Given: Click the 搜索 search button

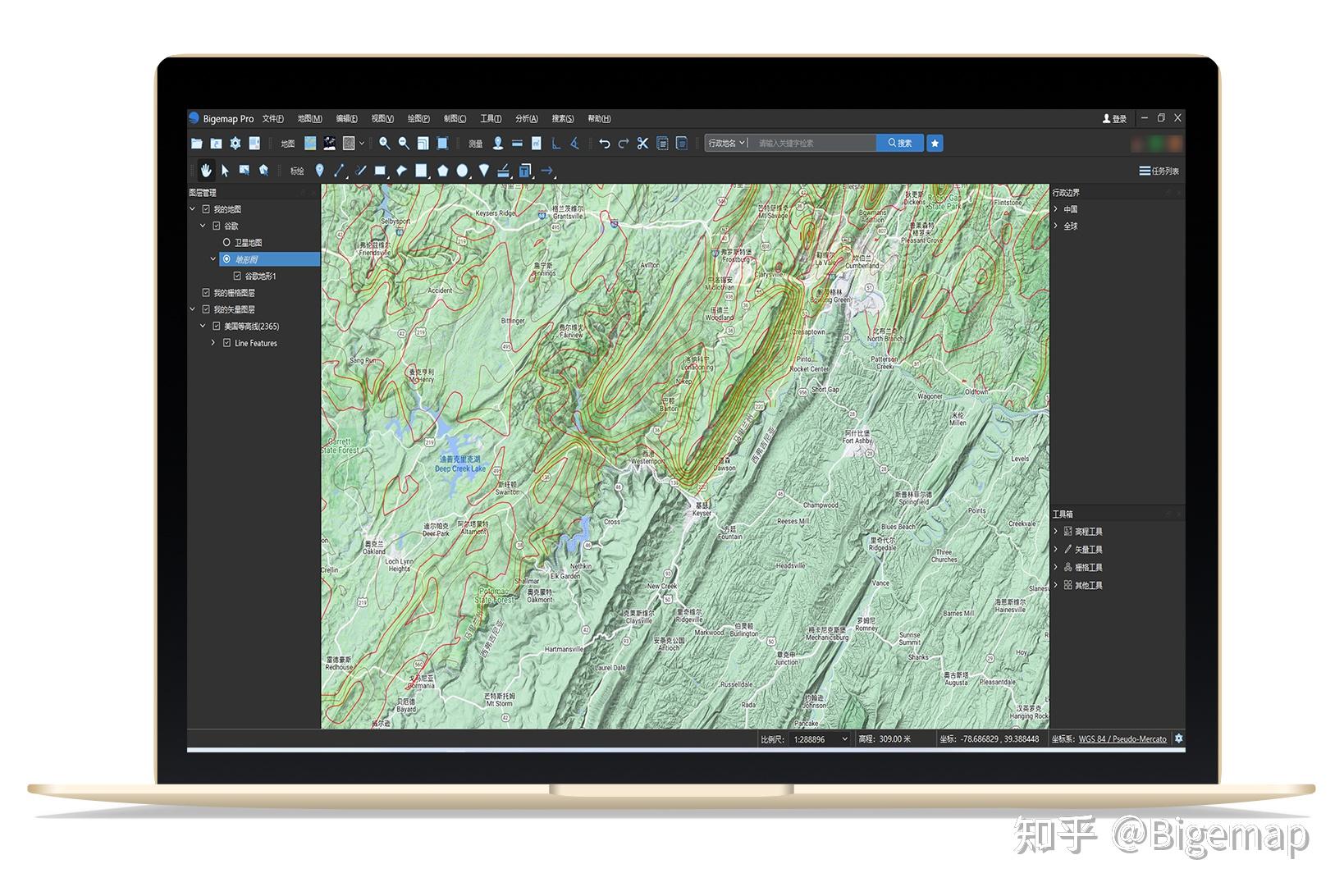Looking at the screenshot, I should pos(898,143).
